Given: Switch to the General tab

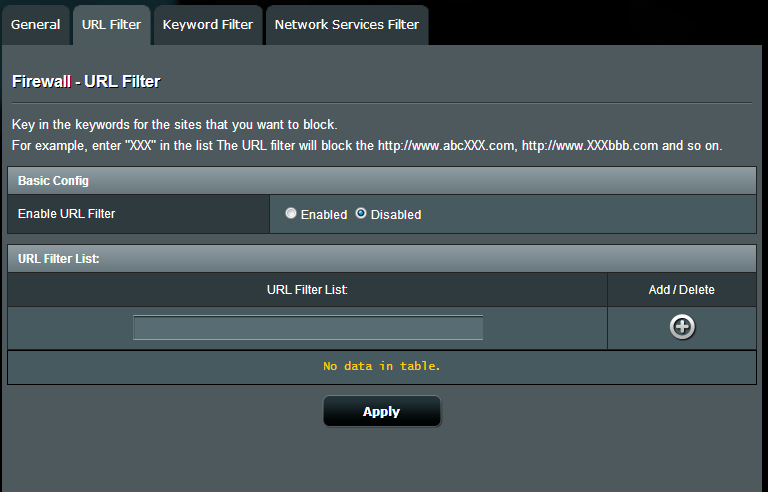Looking at the screenshot, I should coord(36,24).
